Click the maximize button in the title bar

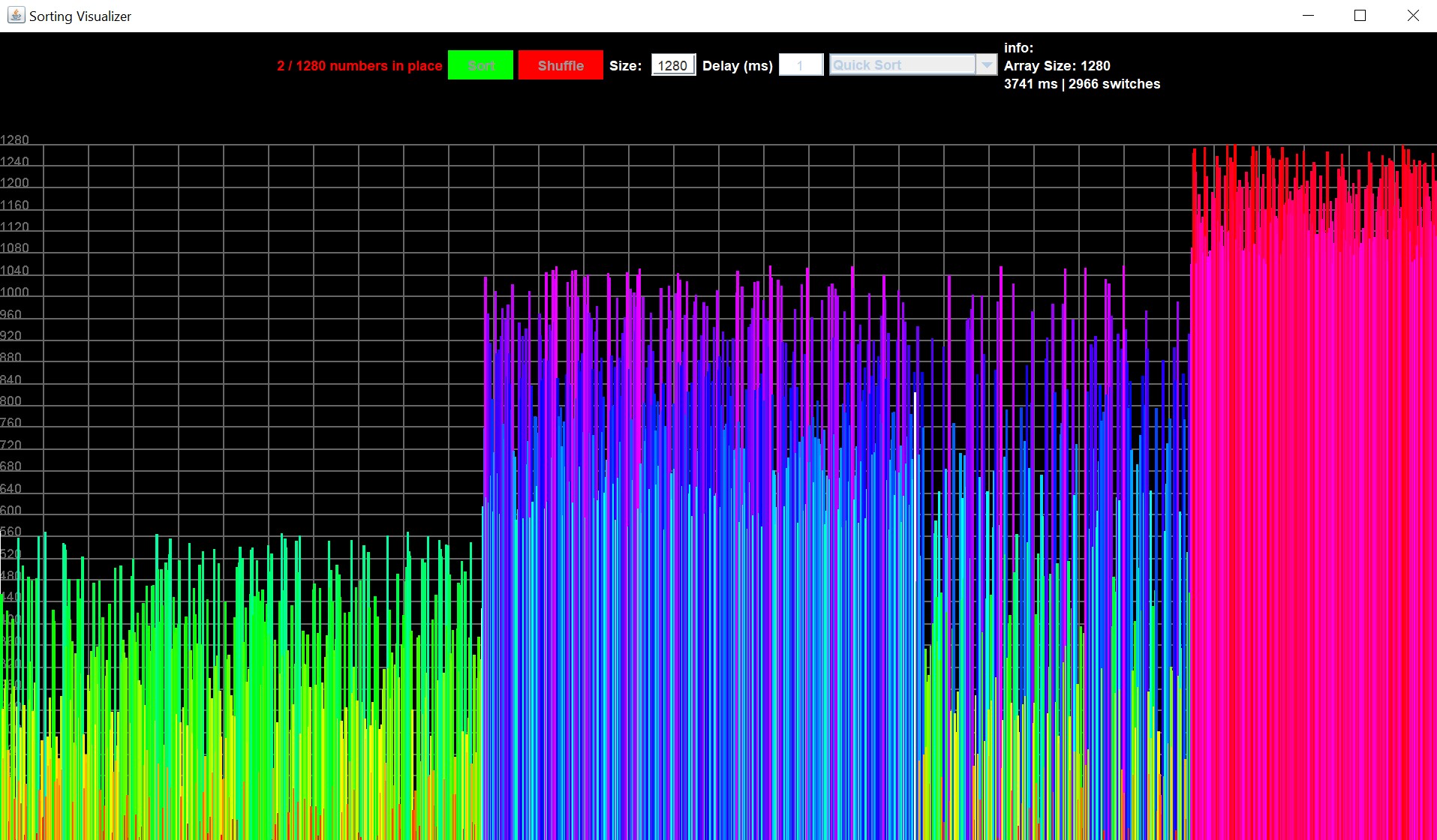[1360, 15]
